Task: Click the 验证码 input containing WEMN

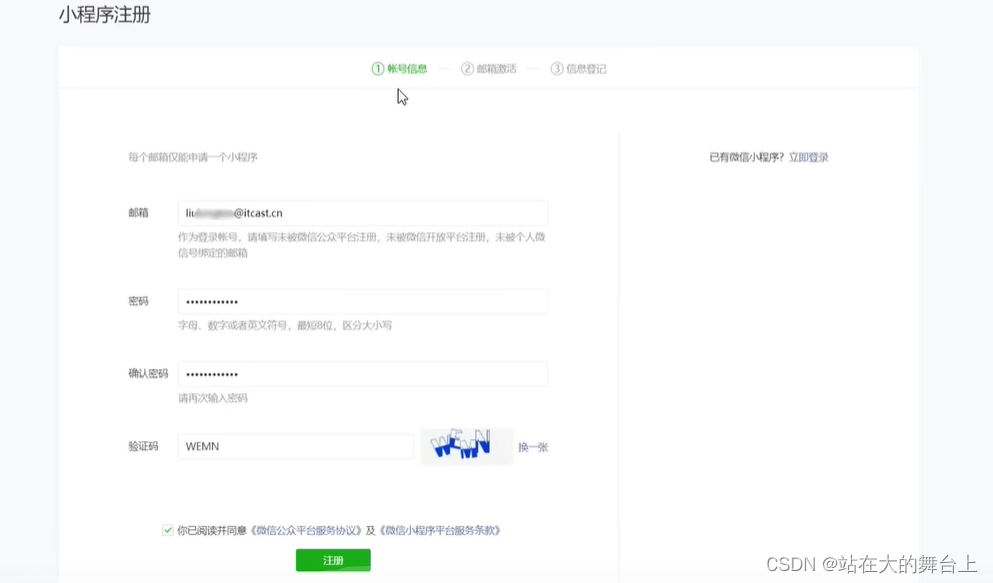Action: pos(296,446)
